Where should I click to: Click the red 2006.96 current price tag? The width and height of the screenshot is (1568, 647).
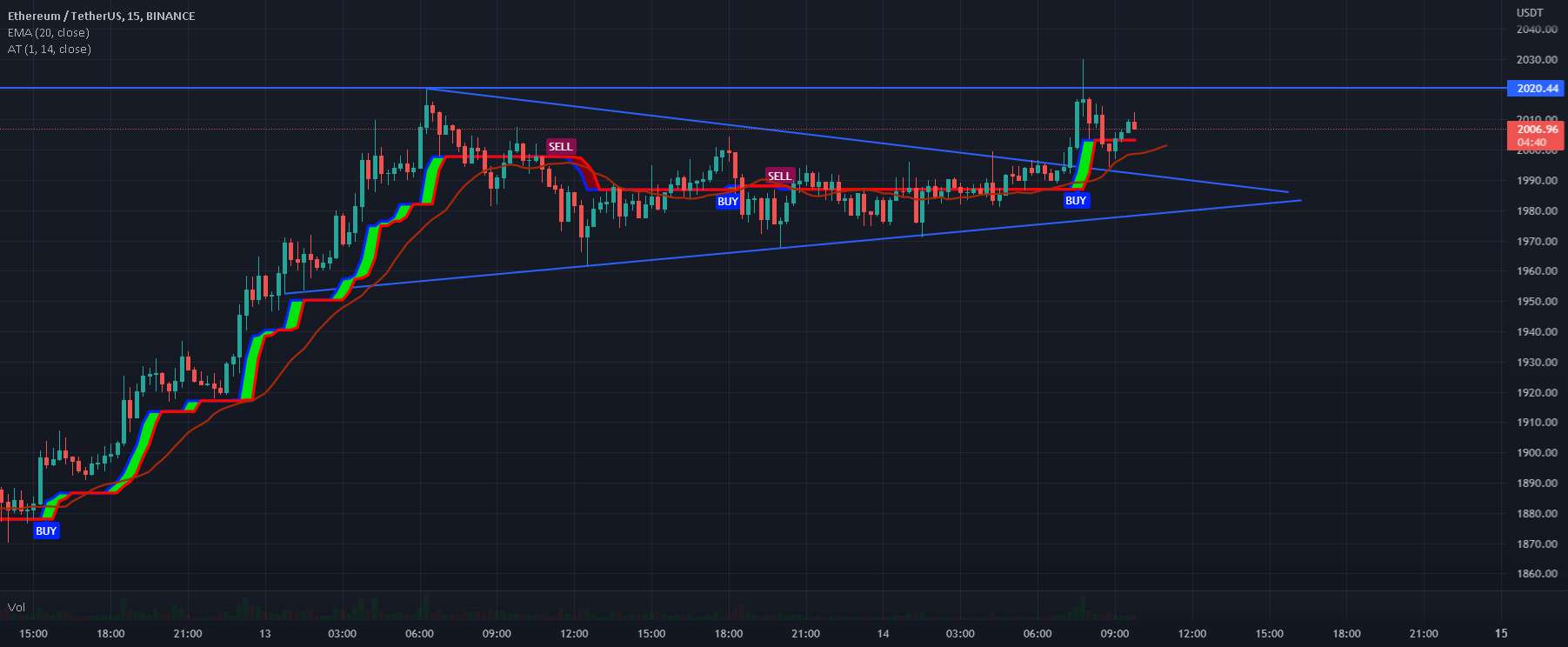[x=1536, y=129]
